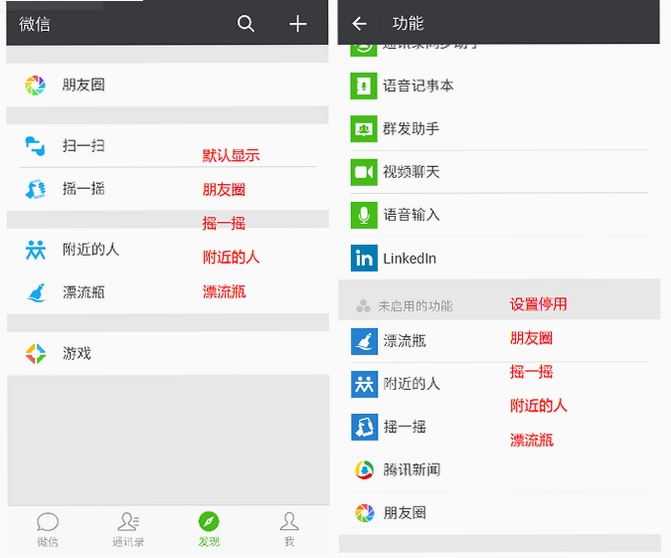The height and width of the screenshot is (558, 671).
Task: Open the 朋友圈 colorful icon on Discover page
Action: 35,85
